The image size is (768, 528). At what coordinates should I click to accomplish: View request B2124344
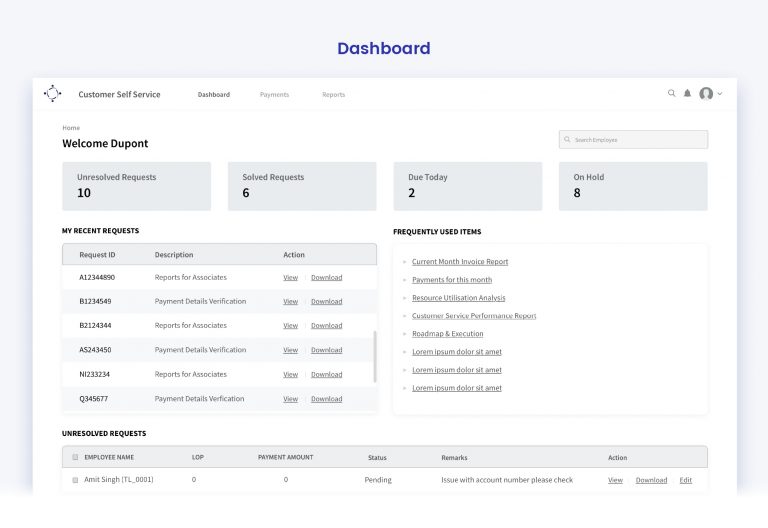(290, 325)
